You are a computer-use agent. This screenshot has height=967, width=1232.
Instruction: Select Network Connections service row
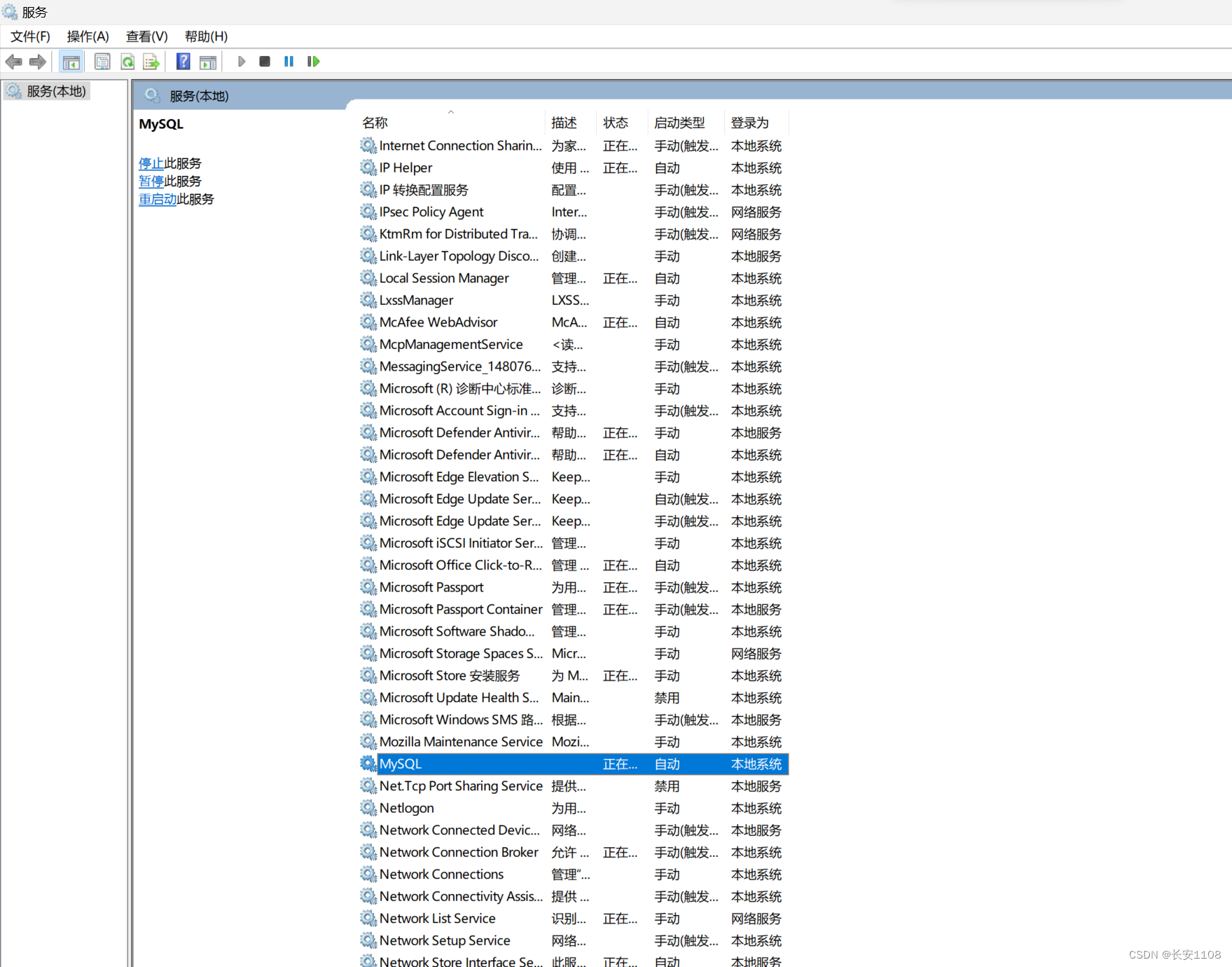coord(574,874)
